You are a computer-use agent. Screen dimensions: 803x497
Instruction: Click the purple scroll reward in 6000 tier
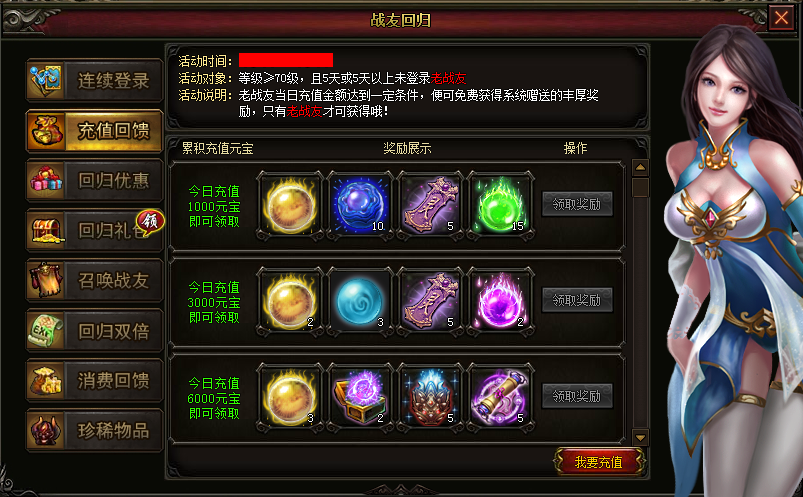500,397
